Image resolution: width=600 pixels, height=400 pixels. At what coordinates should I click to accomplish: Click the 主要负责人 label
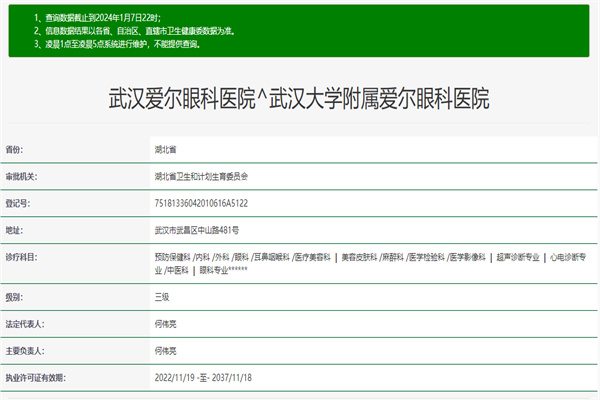[x=25, y=351]
